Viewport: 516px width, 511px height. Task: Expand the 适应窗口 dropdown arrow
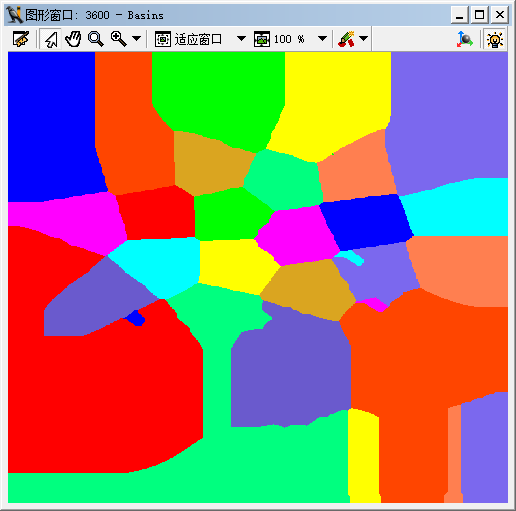click(x=241, y=39)
